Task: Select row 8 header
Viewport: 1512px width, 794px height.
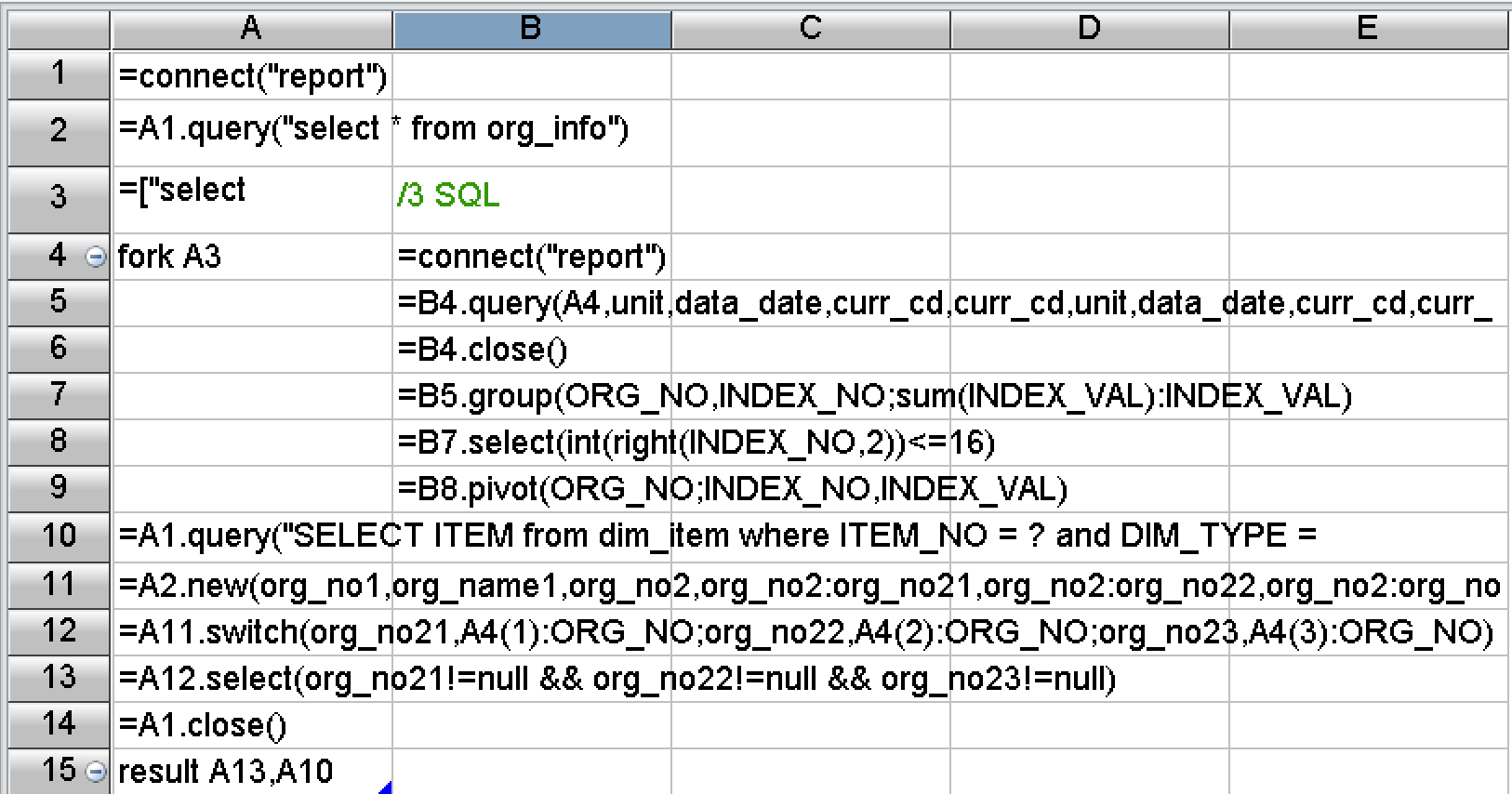Action: [59, 443]
